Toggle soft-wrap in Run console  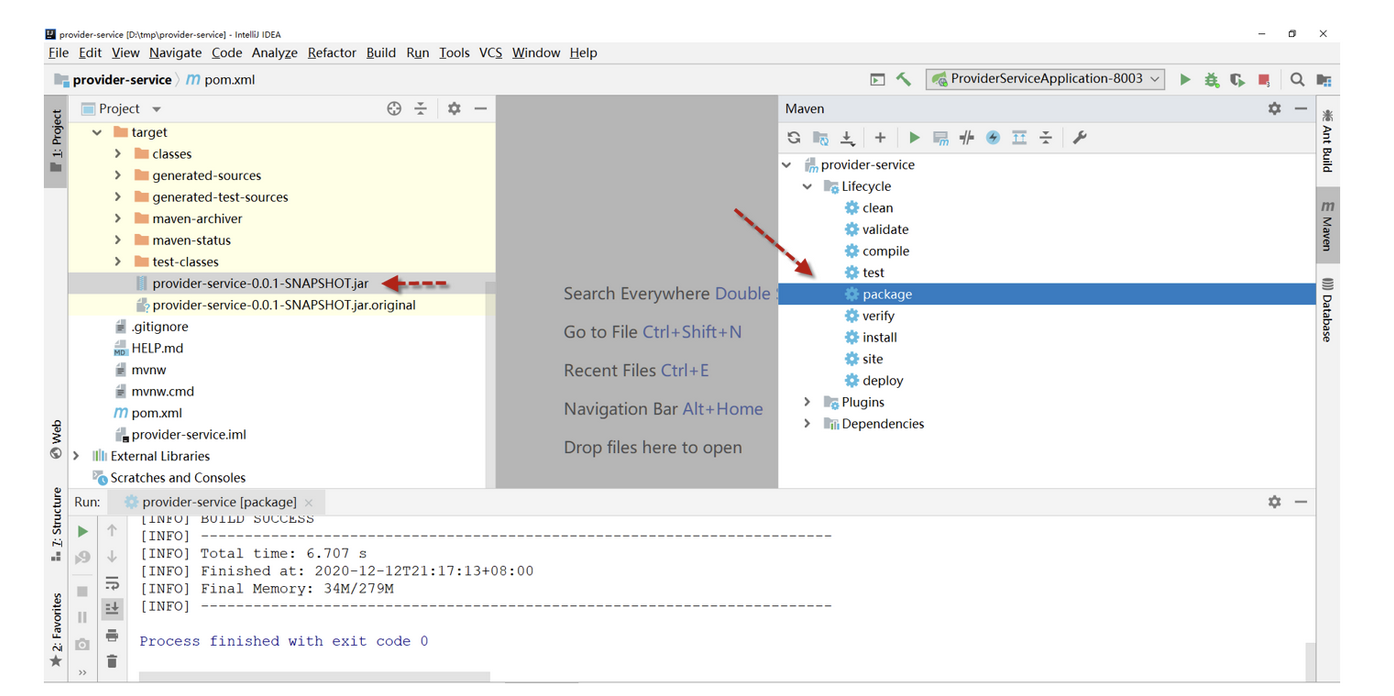(x=112, y=583)
